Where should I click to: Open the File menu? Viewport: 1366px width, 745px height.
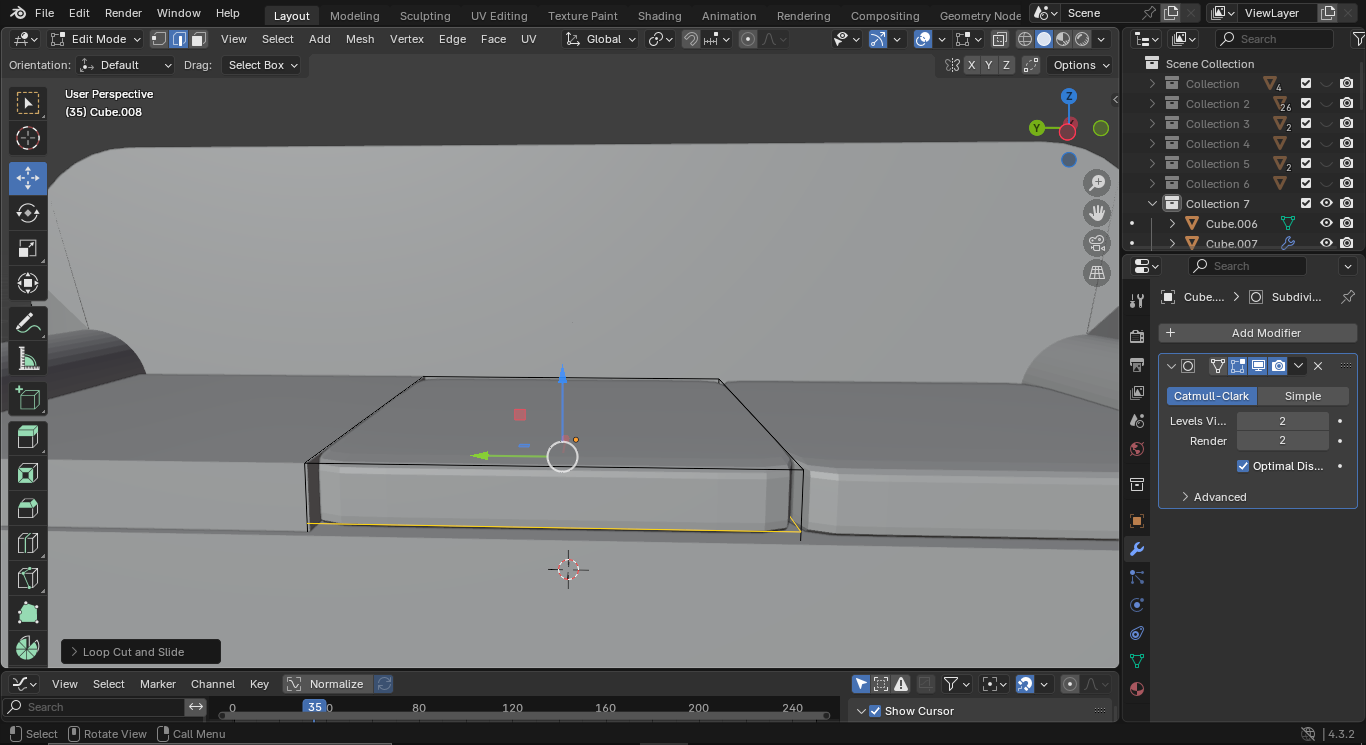pyautogui.click(x=44, y=13)
